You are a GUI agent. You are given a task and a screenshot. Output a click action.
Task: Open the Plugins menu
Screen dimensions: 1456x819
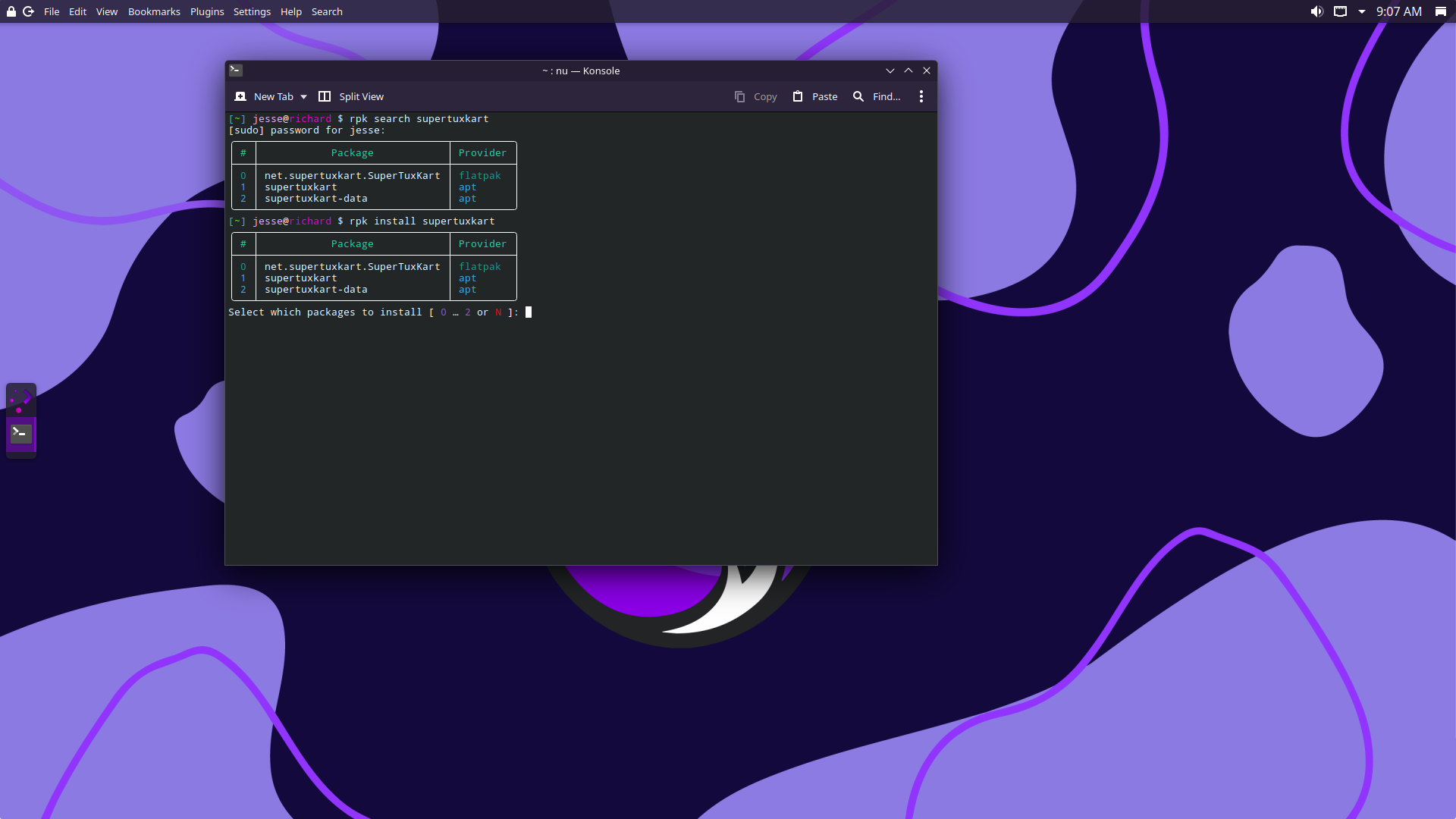[207, 11]
